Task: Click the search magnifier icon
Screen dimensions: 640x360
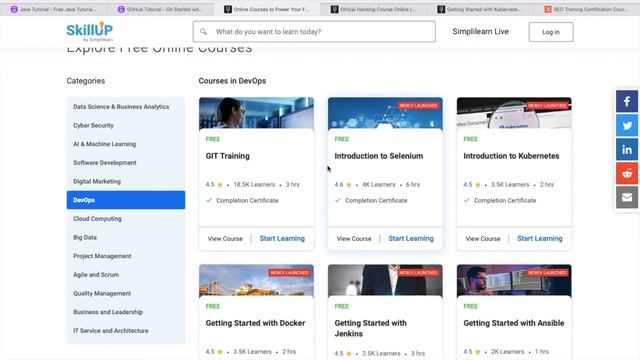Action: point(203,31)
